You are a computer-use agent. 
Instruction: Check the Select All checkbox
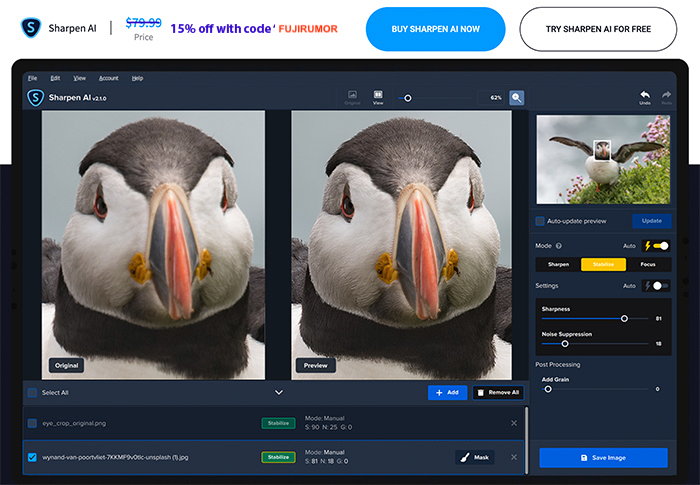pos(32,393)
